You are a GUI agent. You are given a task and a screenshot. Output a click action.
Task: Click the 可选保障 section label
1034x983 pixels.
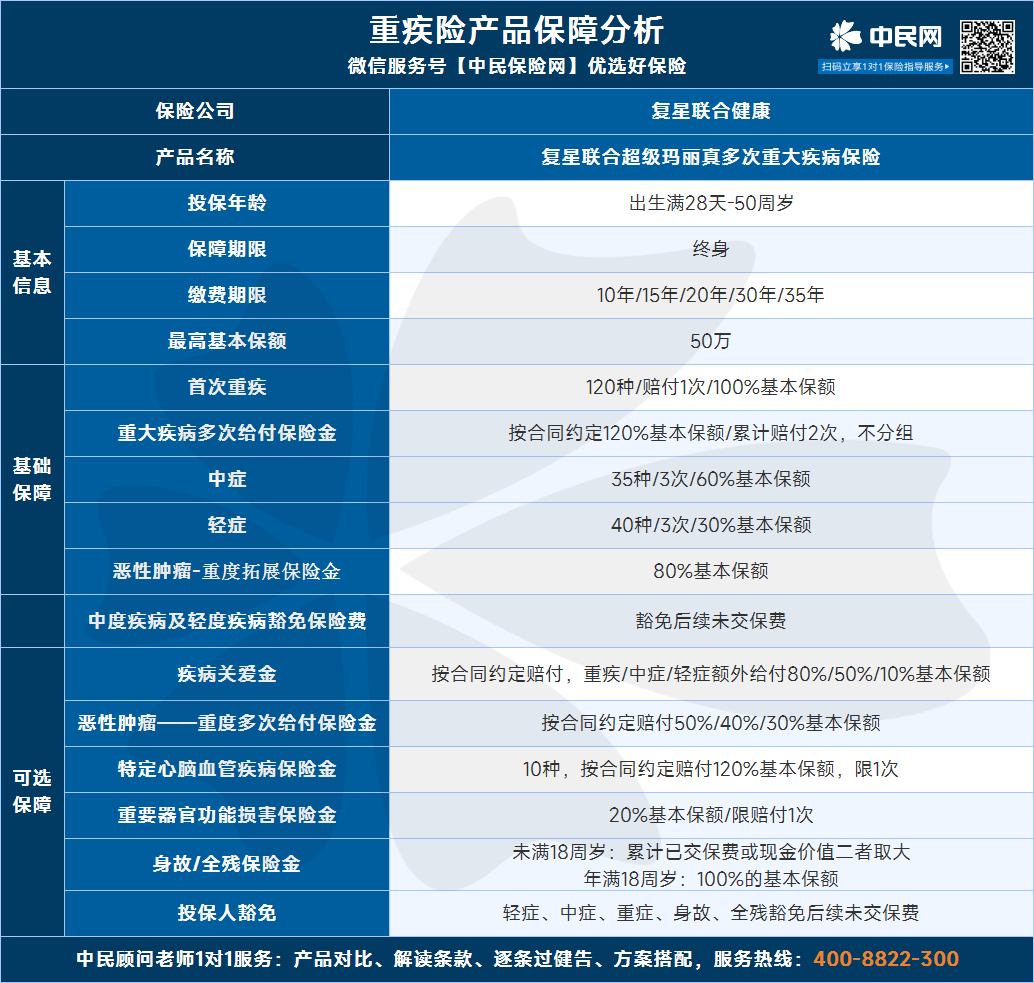point(32,791)
